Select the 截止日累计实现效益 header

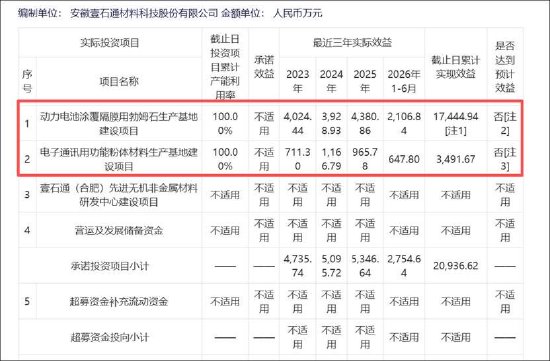click(x=455, y=67)
